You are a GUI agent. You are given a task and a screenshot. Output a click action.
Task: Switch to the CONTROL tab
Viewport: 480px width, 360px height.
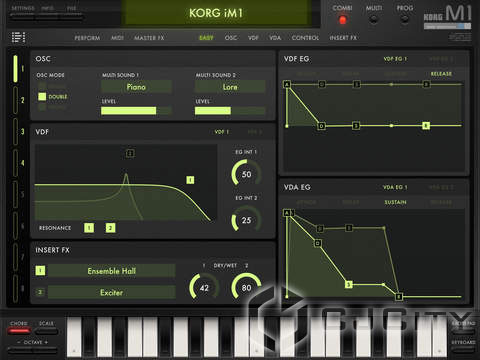[x=305, y=38]
